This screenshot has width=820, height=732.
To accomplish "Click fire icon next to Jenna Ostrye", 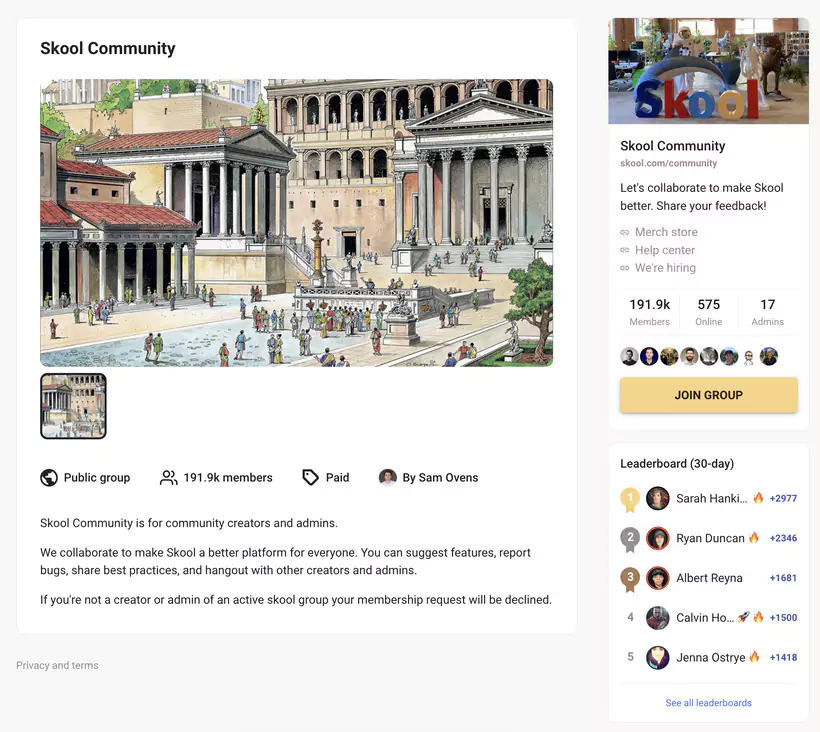I will coord(754,657).
